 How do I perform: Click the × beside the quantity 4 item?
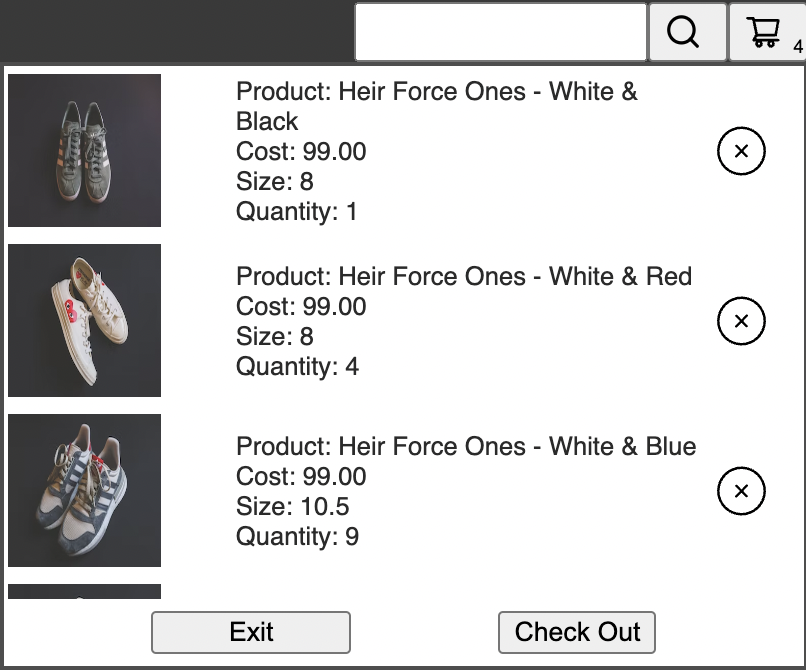[x=740, y=320]
